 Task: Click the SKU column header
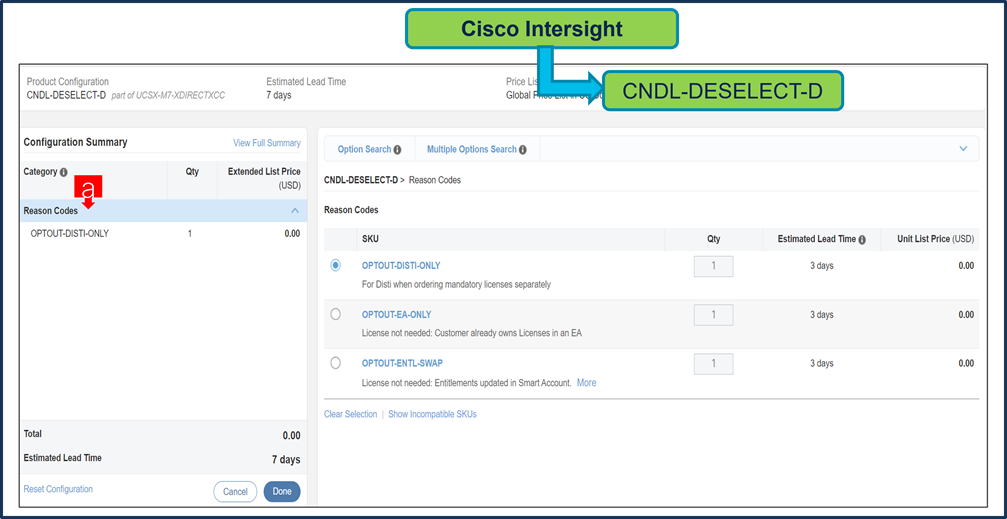pos(370,239)
